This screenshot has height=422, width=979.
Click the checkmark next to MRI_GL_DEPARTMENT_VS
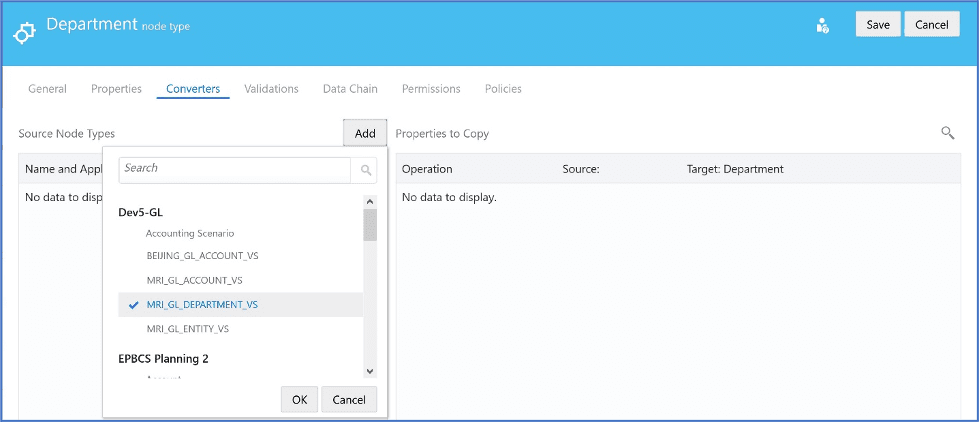[133, 305]
